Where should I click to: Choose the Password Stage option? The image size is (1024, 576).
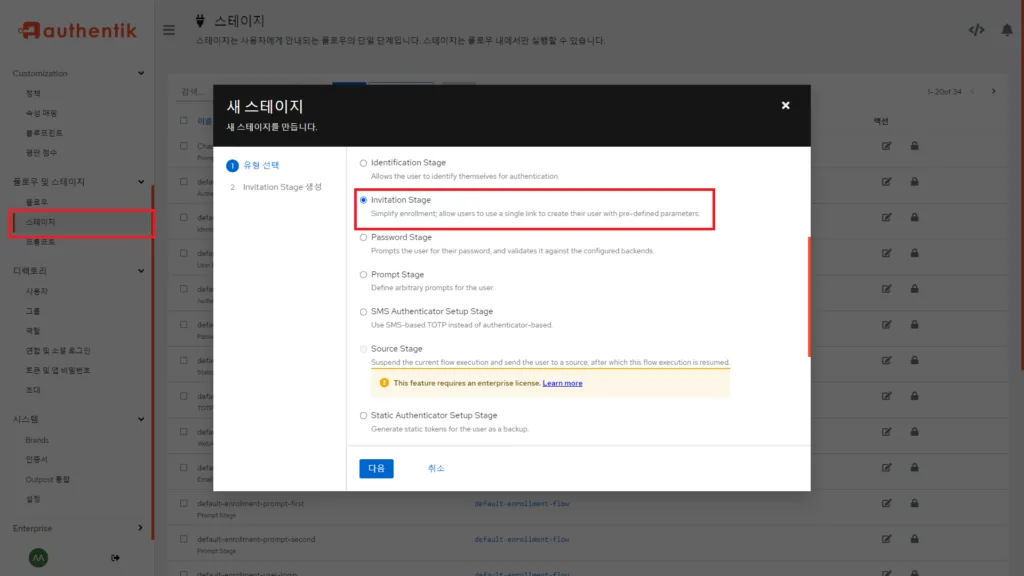(363, 238)
